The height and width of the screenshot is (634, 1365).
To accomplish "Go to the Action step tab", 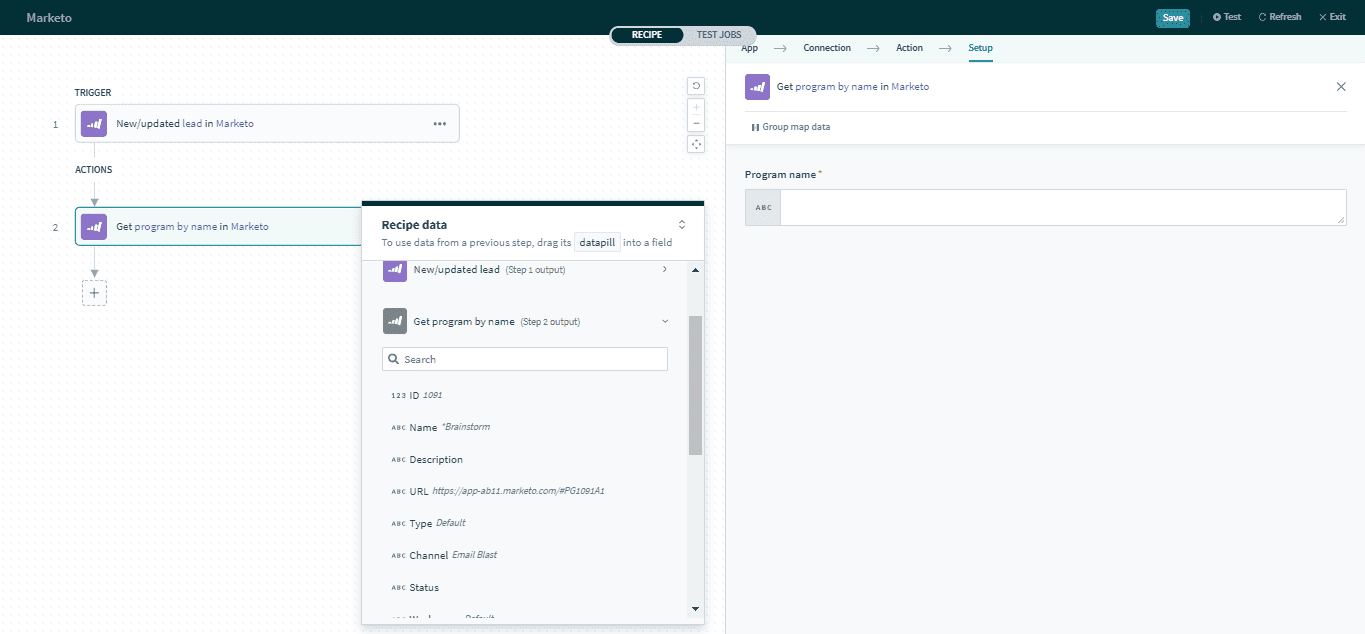I will tap(909, 48).
